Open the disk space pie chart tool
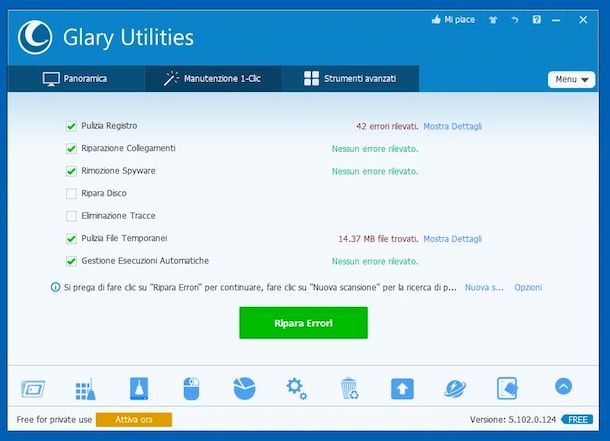 click(244, 388)
